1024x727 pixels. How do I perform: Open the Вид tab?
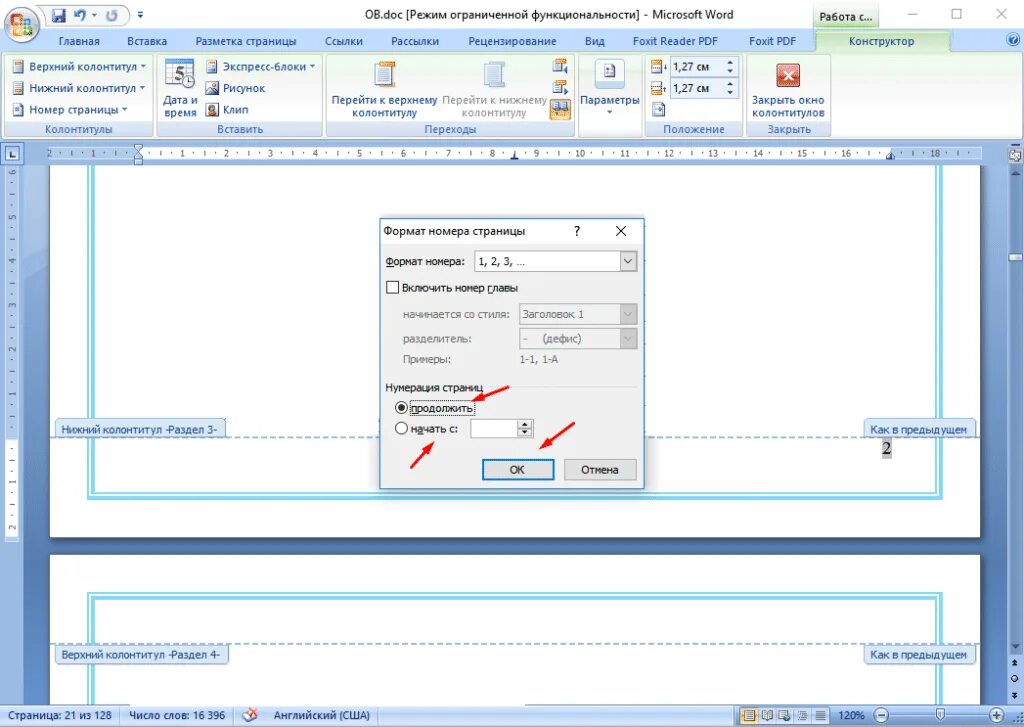point(594,41)
